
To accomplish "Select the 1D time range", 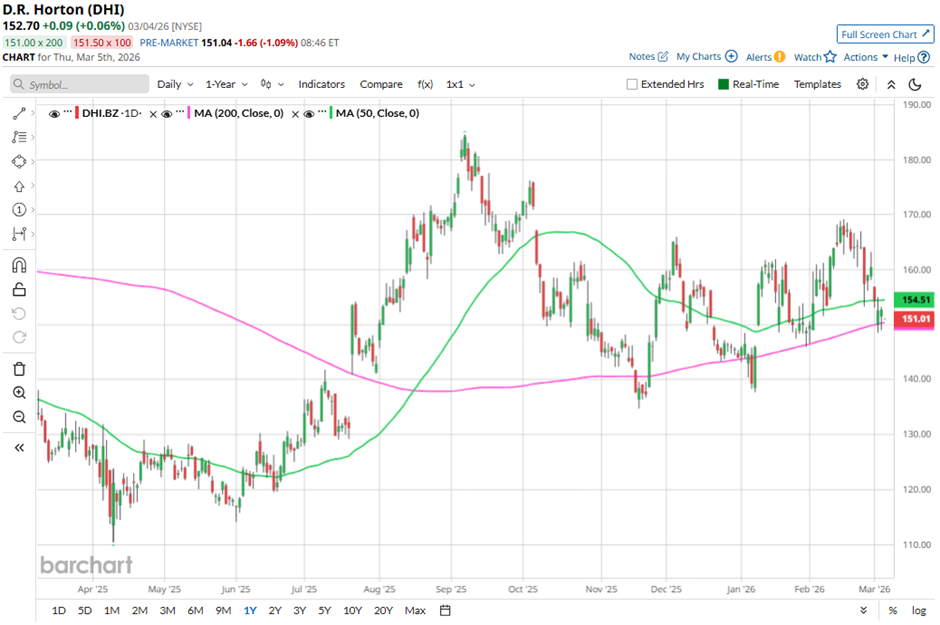I will (x=59, y=610).
